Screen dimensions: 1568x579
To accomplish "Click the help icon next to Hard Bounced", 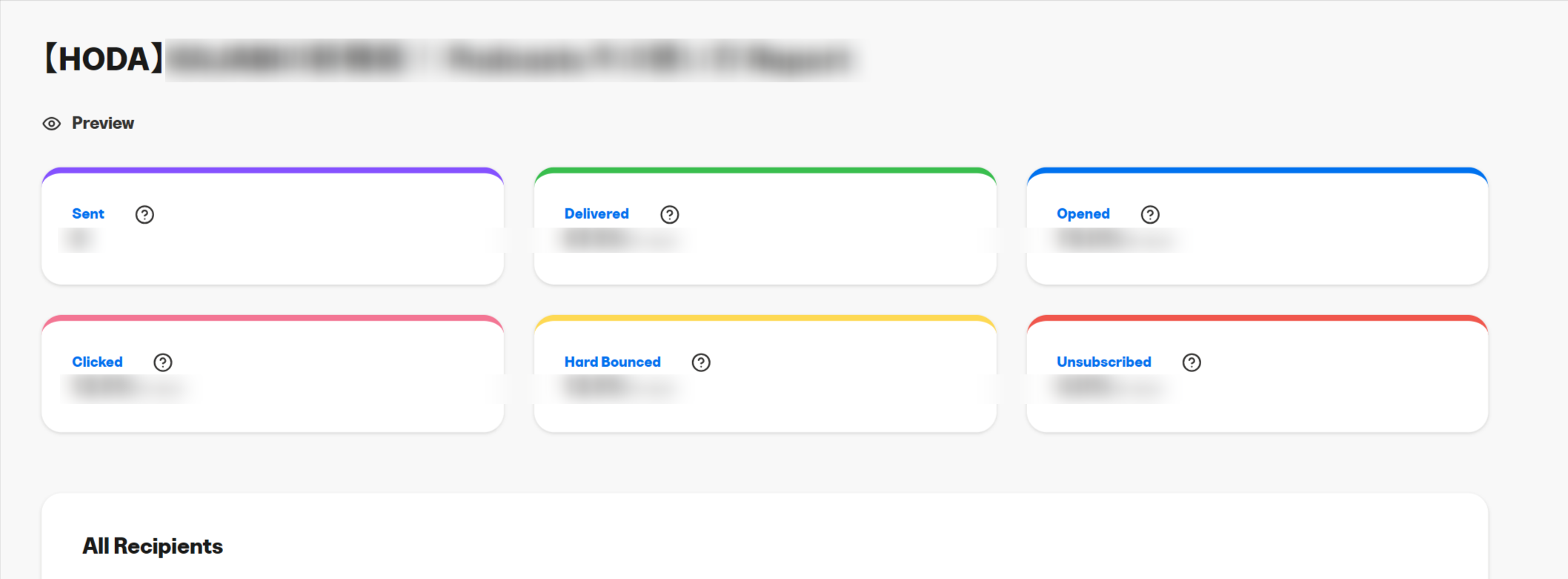I will point(700,362).
